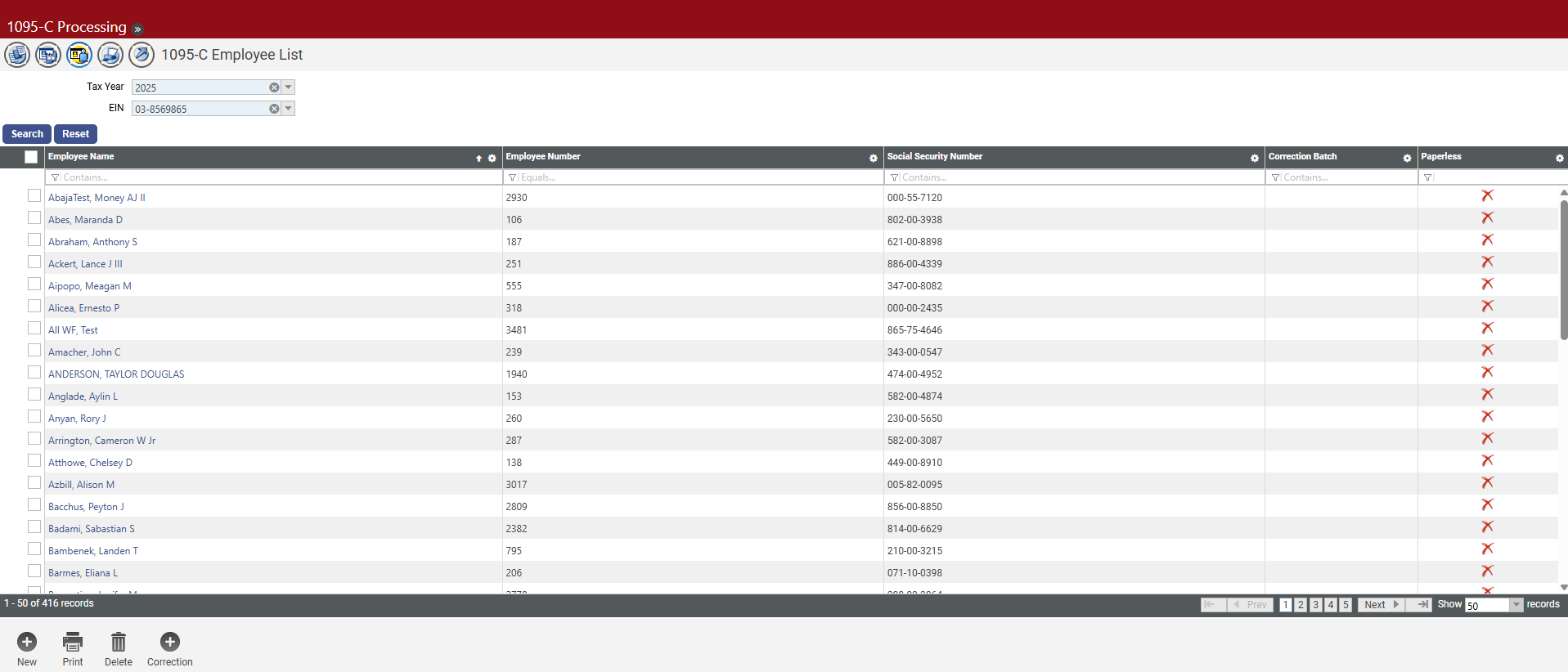Click the arrow export icon in top toolbar

click(x=142, y=55)
